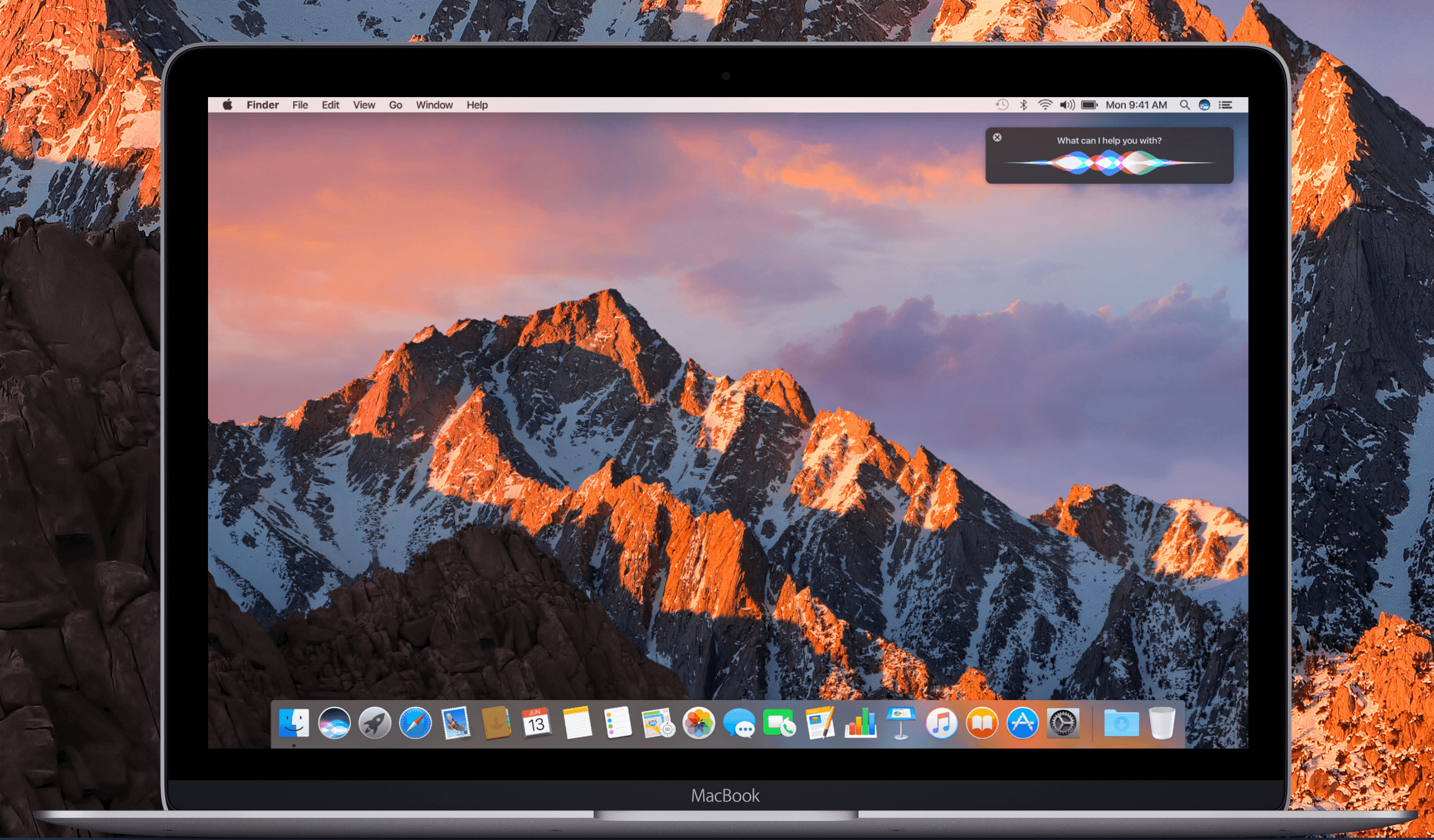Open the volume control in the menu bar

pyautogui.click(x=1067, y=105)
